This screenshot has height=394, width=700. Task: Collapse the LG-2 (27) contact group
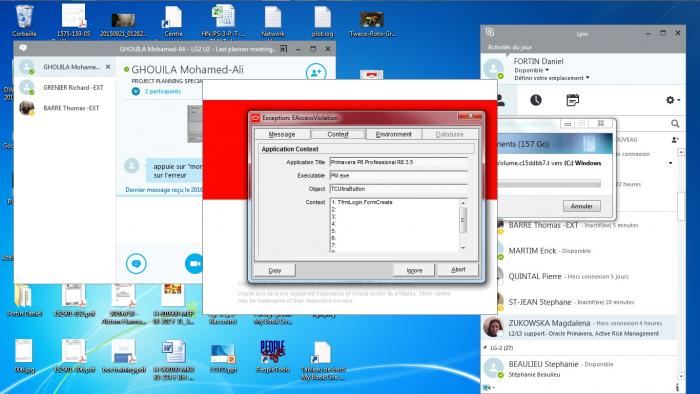coord(486,347)
